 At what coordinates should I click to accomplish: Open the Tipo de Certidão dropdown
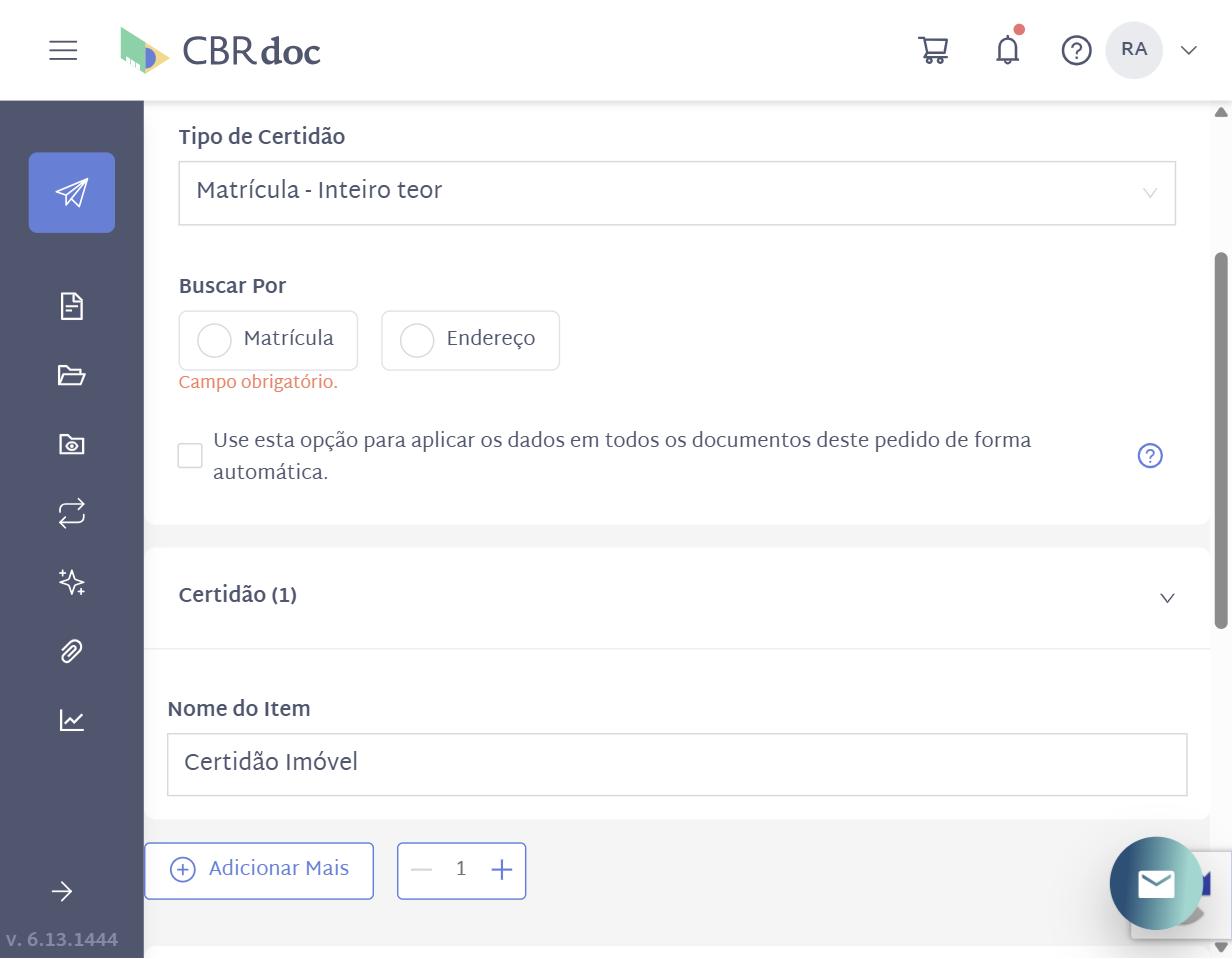point(677,193)
